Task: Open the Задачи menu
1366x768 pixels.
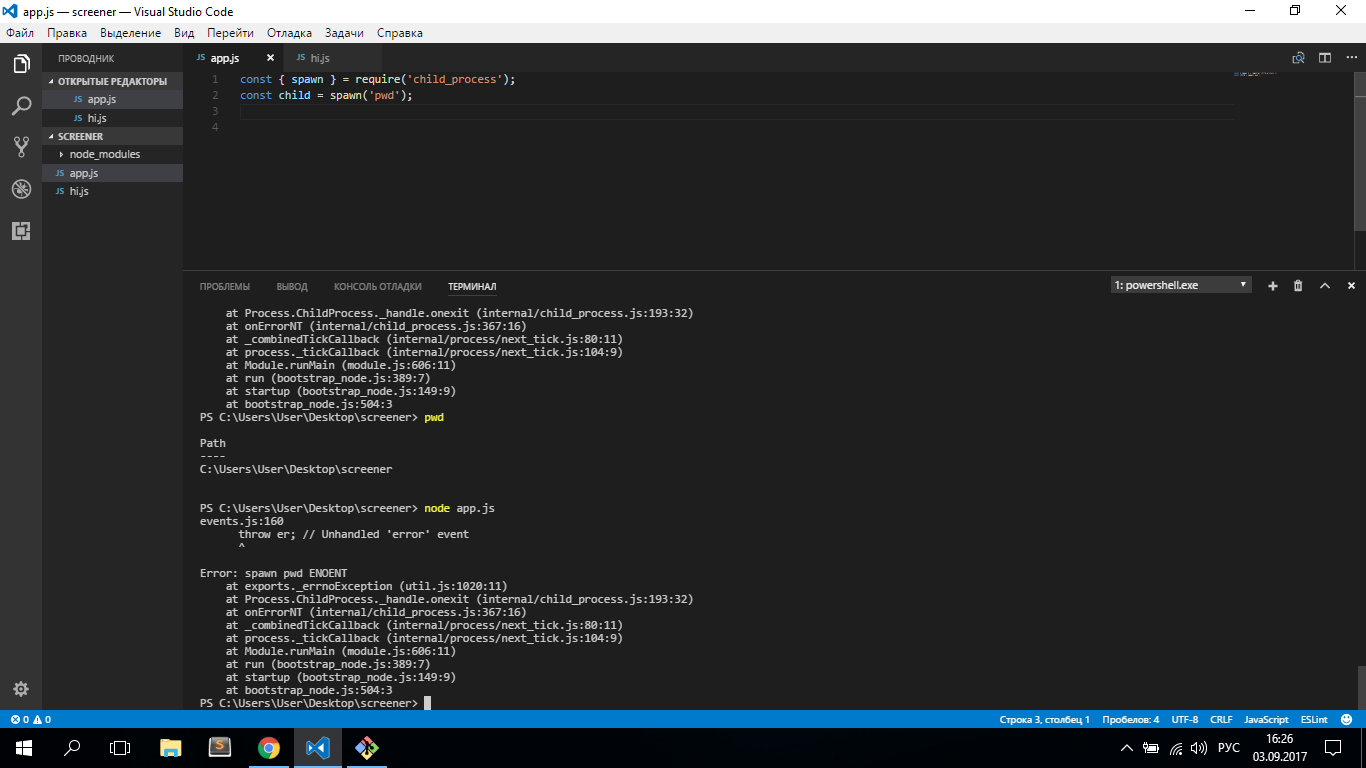Action: click(344, 33)
